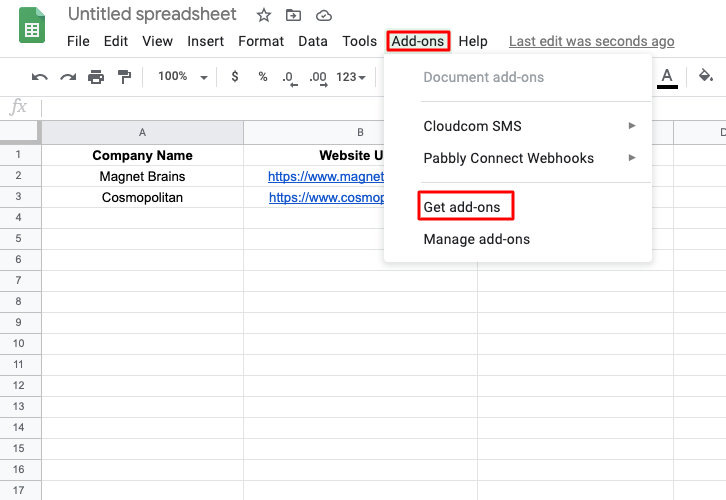Select row 13 header
The height and width of the screenshot is (500, 726).
(x=19, y=406)
